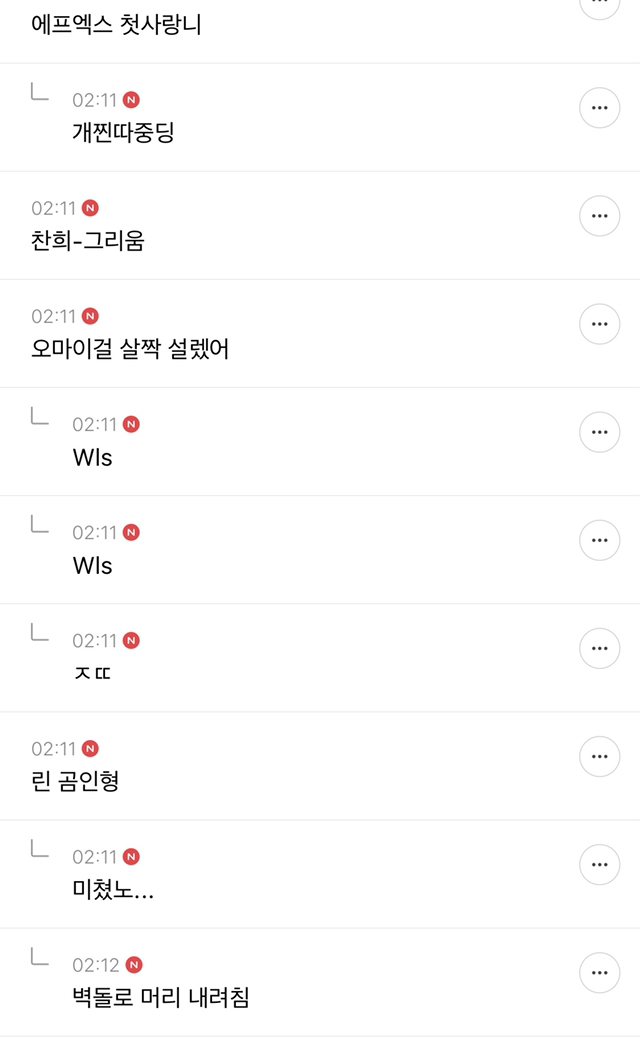
Task: Click red N badge on 02:12 reply
Action: point(134,965)
